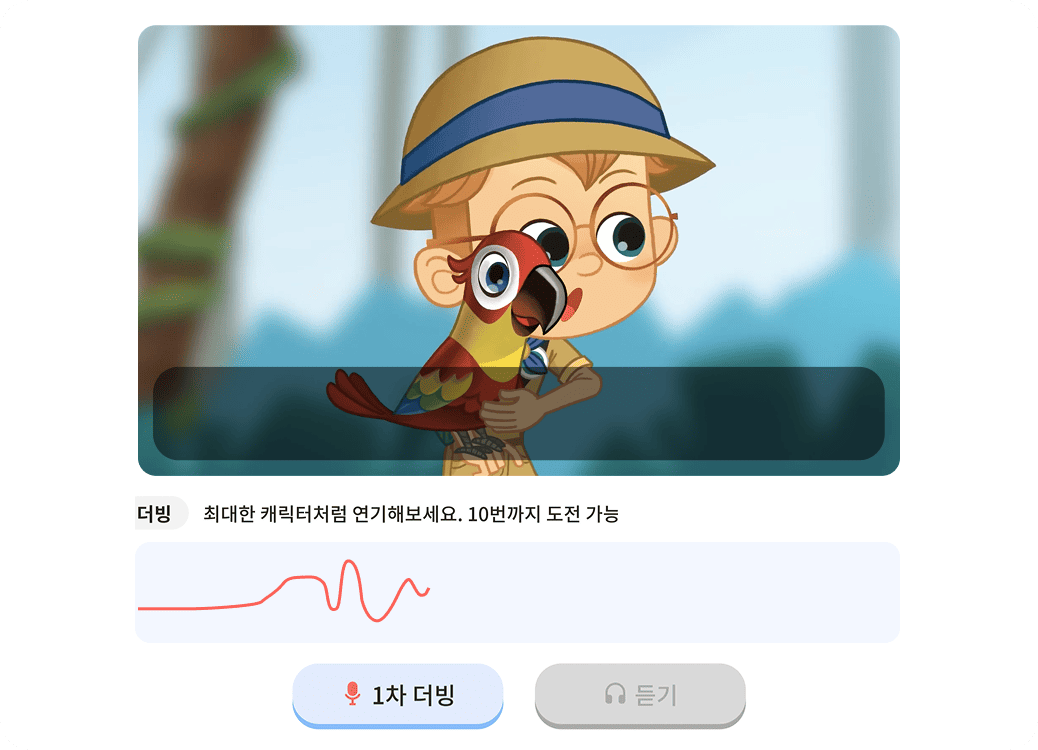Click the gray headphones icon
The width and height of the screenshot is (1038, 750).
point(615,694)
